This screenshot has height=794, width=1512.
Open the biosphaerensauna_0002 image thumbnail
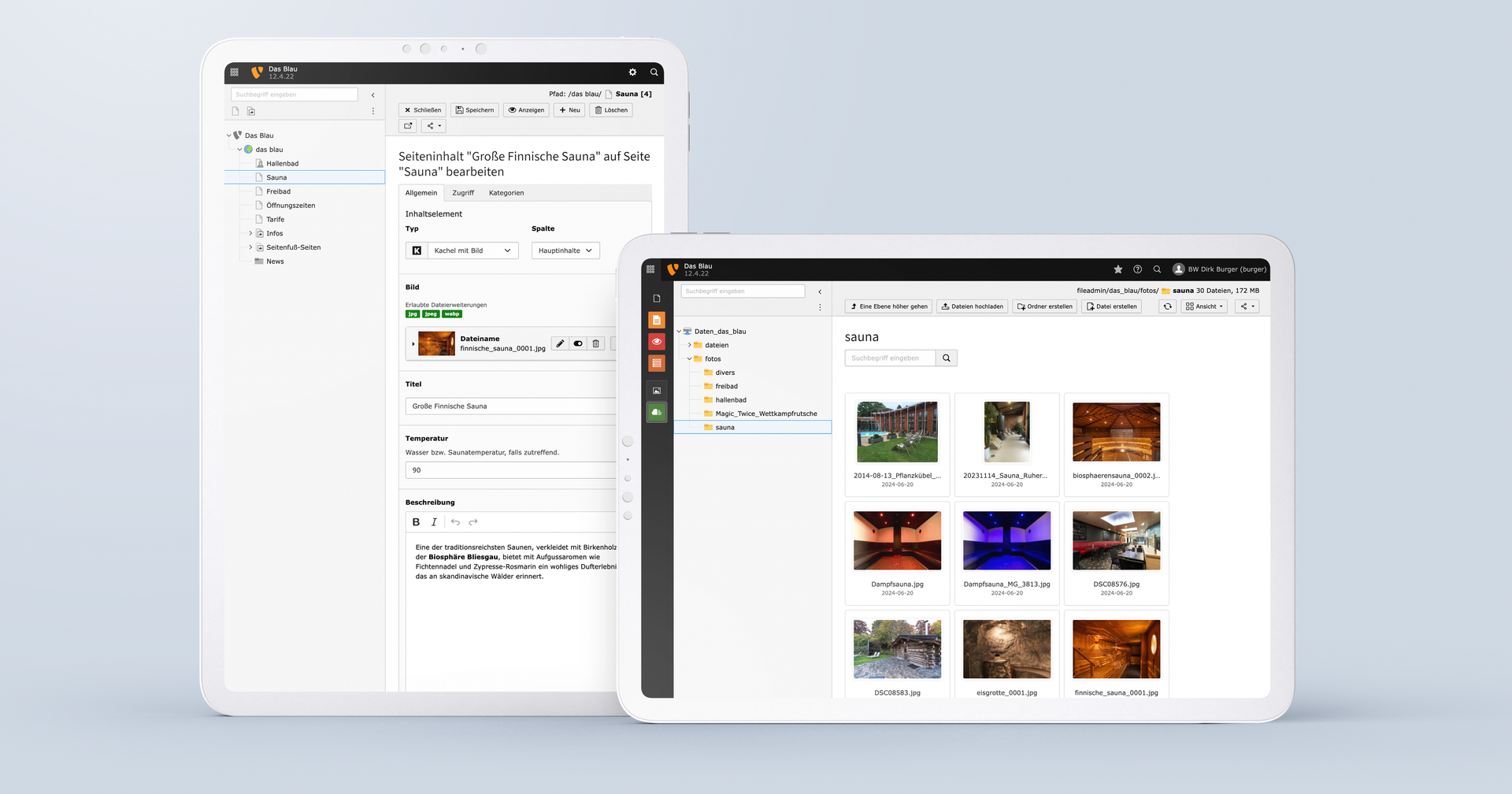tap(1116, 432)
